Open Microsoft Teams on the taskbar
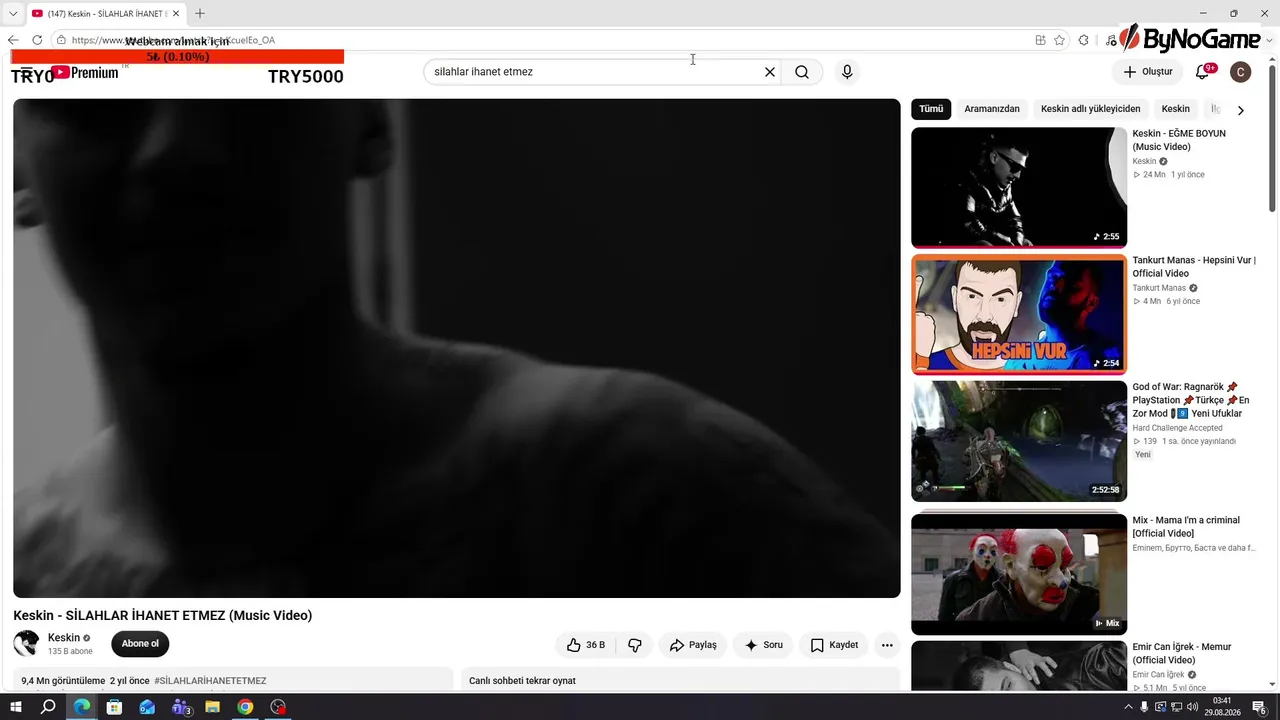The height and width of the screenshot is (720, 1280). tap(181, 707)
